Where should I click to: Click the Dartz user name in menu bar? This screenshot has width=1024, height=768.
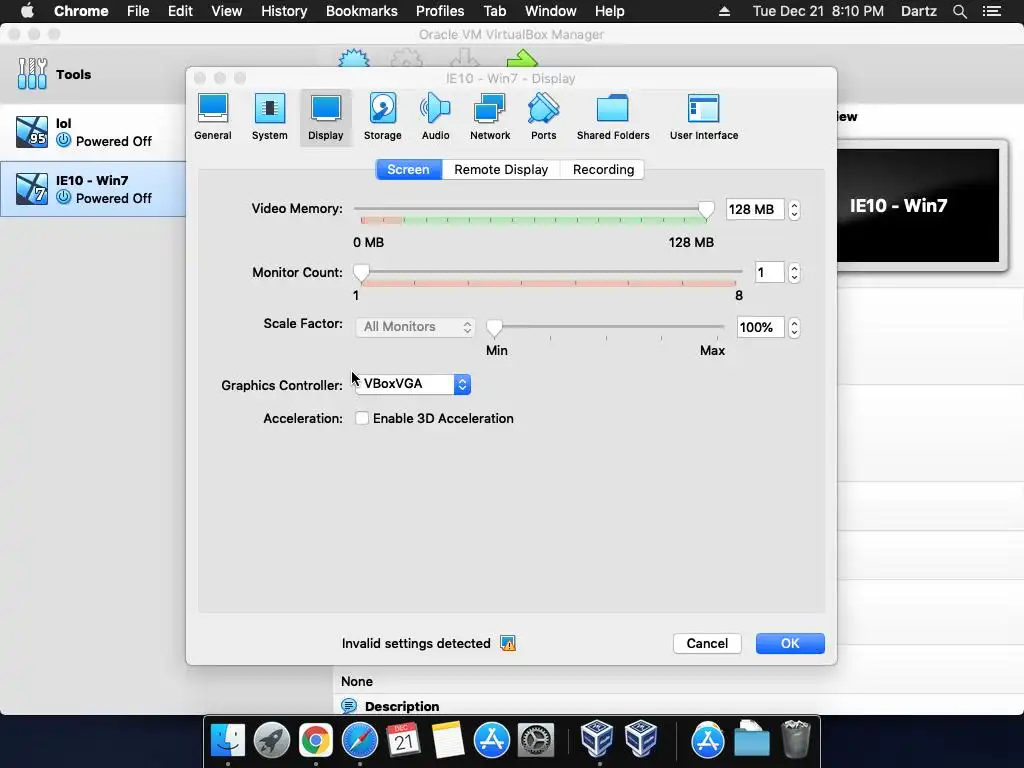919,11
